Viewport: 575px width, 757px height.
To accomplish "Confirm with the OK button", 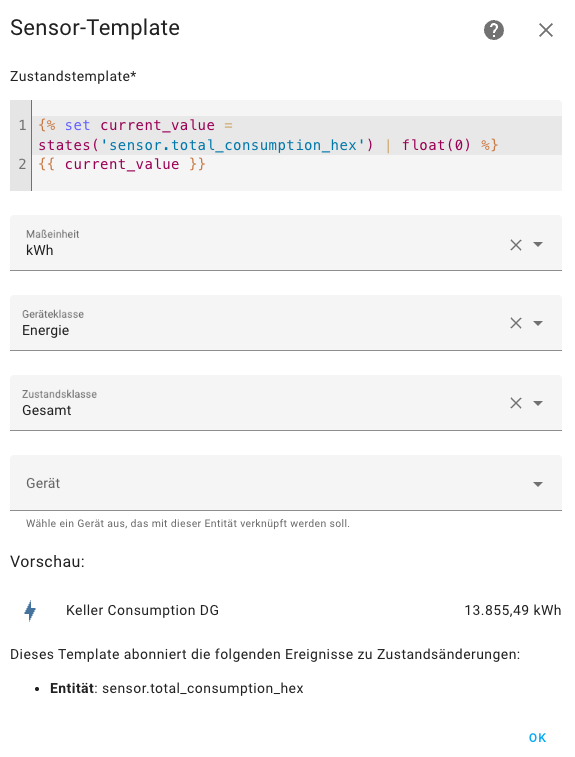I will tap(537, 738).
